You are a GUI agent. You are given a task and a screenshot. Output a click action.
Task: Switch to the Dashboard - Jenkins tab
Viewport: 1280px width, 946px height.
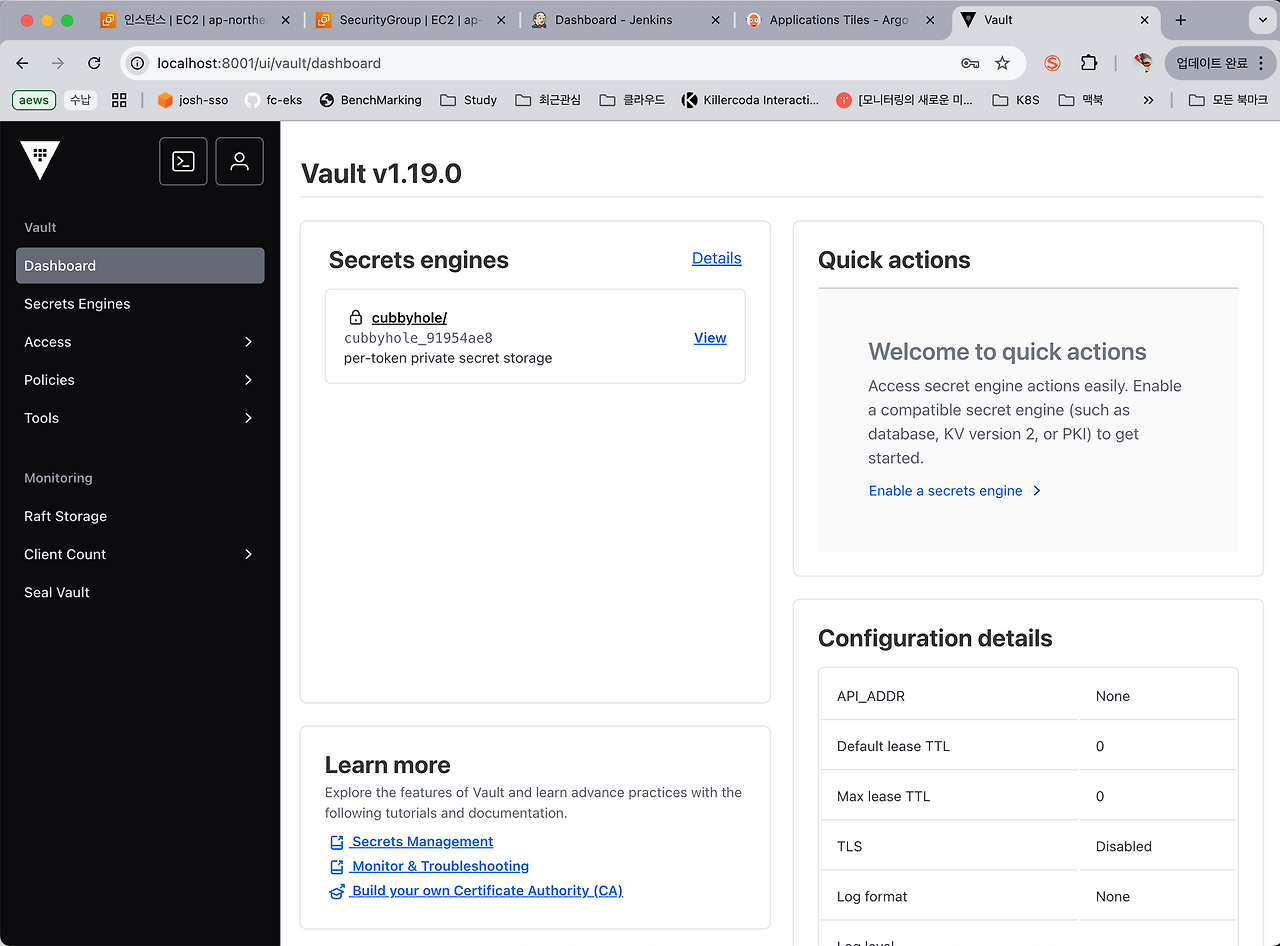(625, 20)
